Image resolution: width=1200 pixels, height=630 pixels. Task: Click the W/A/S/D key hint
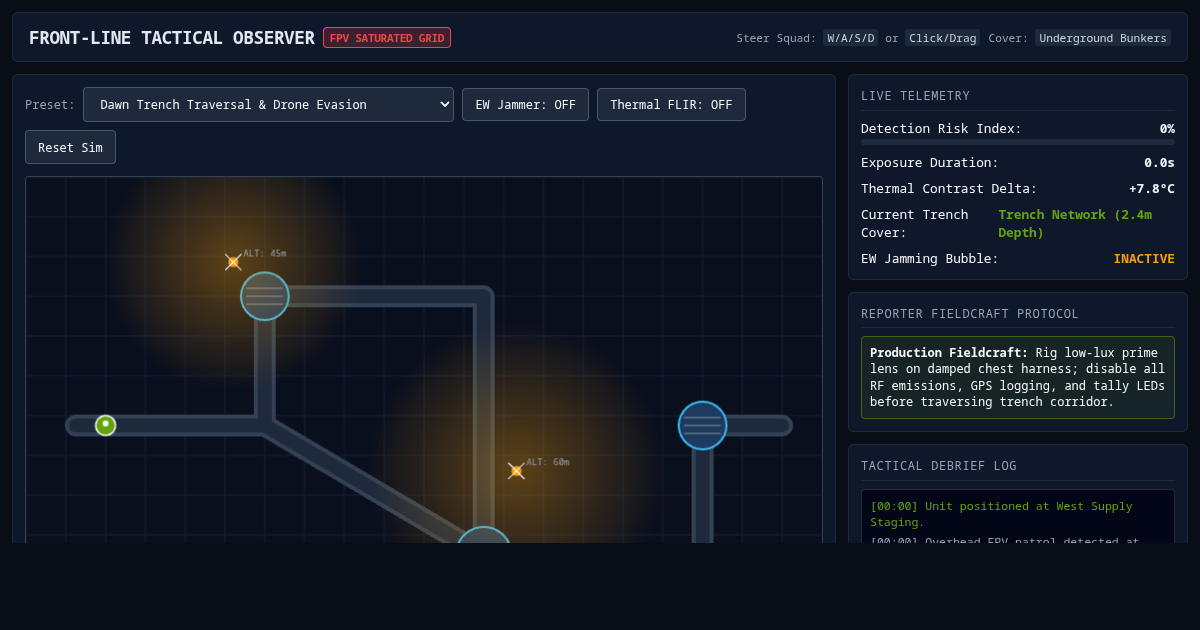point(850,38)
